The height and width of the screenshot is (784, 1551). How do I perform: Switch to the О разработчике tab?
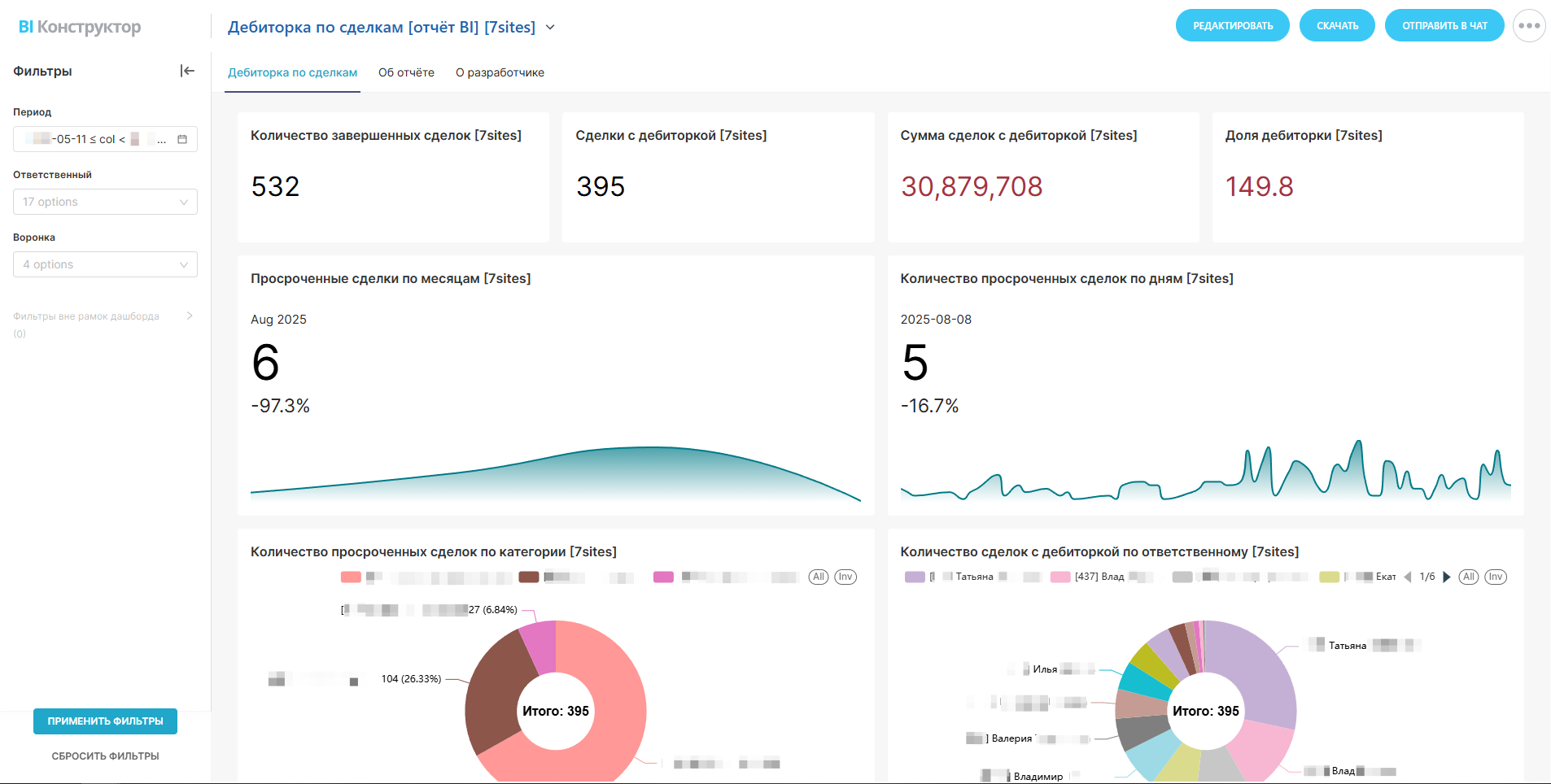coord(500,72)
